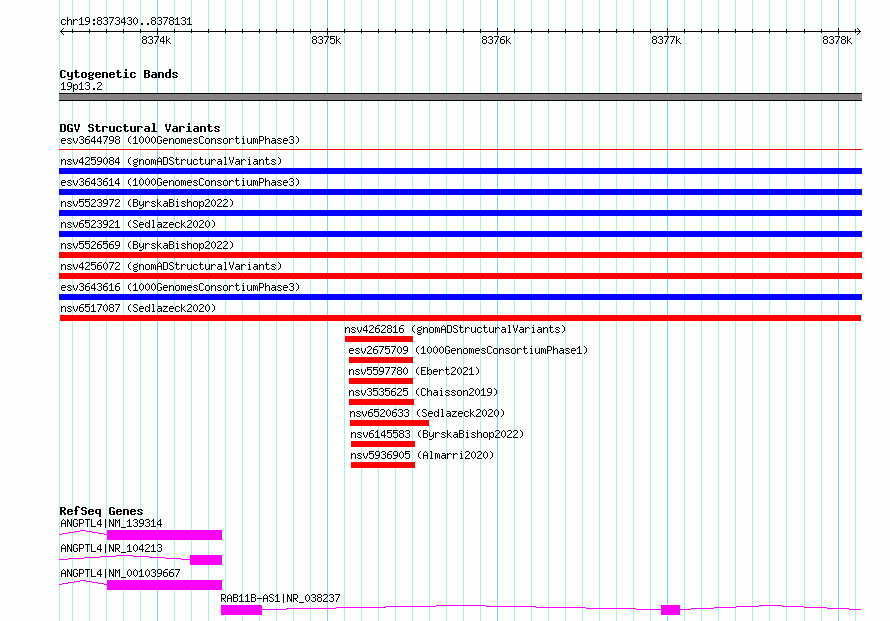Select the red bar under nsv5526569
Viewport: 890px width, 621px height.
tap(460, 255)
